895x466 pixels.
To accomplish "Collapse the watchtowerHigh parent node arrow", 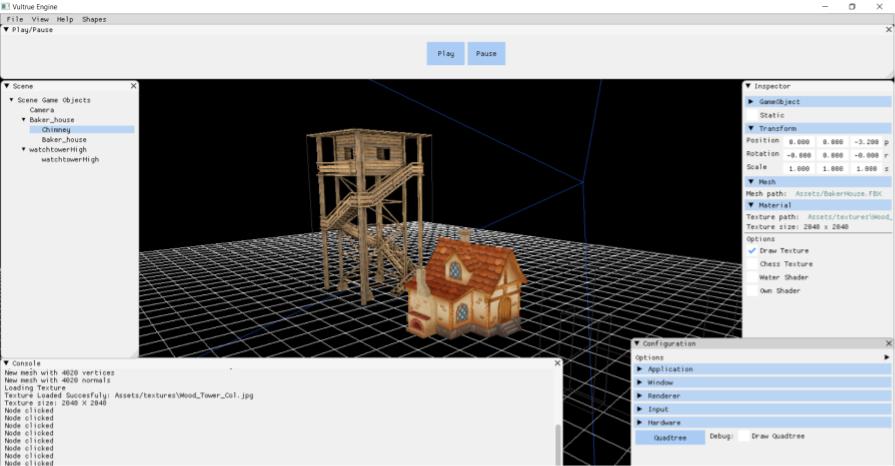I will click(23, 149).
